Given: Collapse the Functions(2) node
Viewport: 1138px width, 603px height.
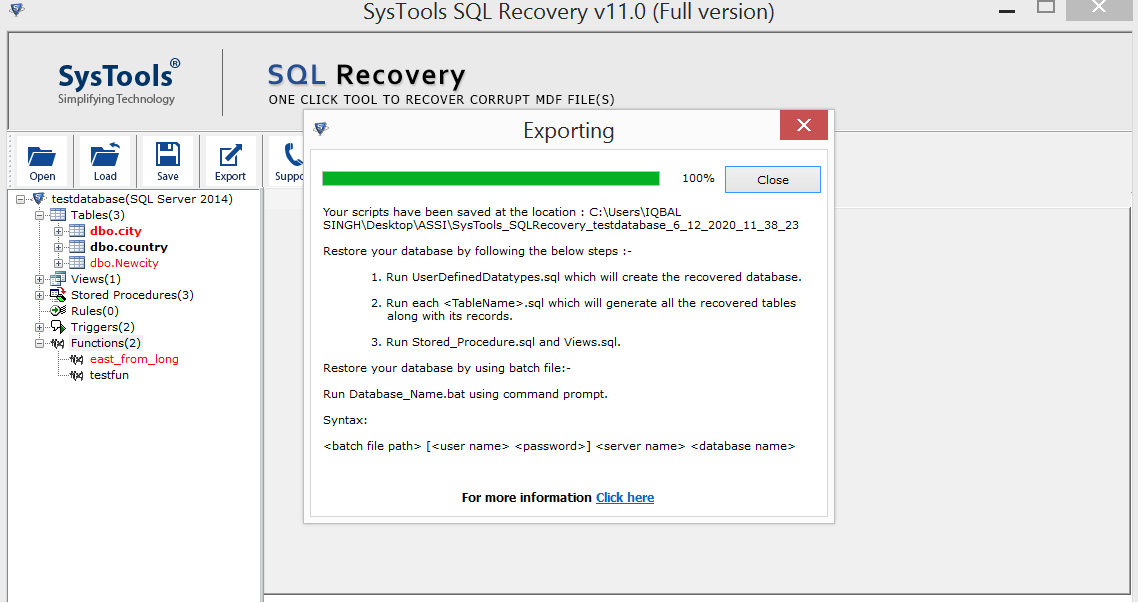Looking at the screenshot, I should [x=40, y=343].
